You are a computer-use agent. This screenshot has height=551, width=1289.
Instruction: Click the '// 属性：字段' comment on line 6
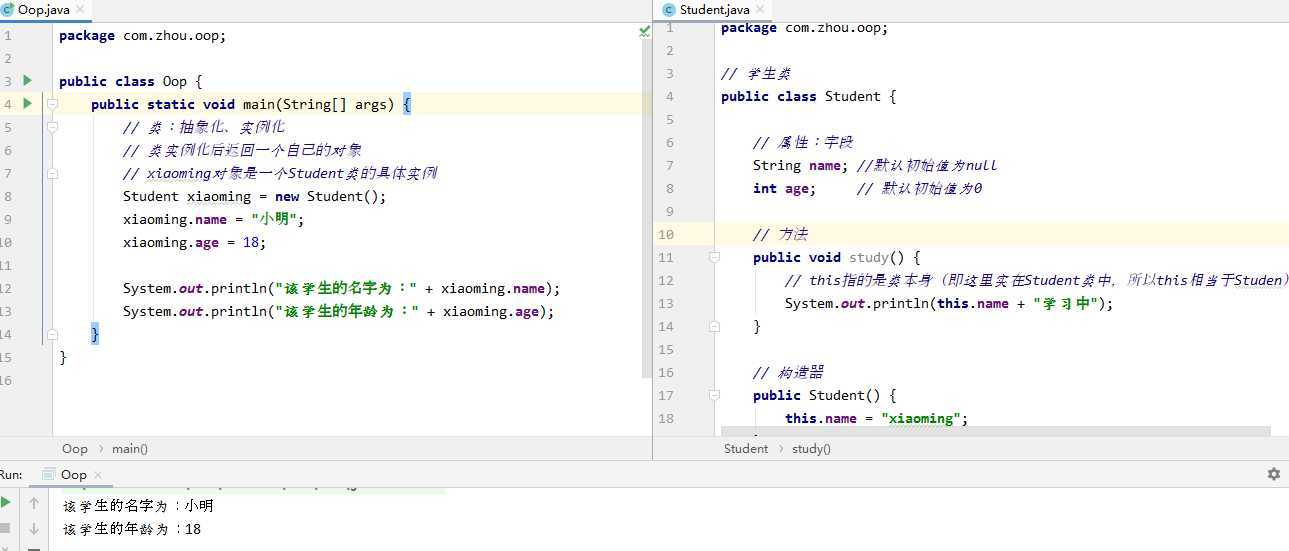[x=803, y=142]
